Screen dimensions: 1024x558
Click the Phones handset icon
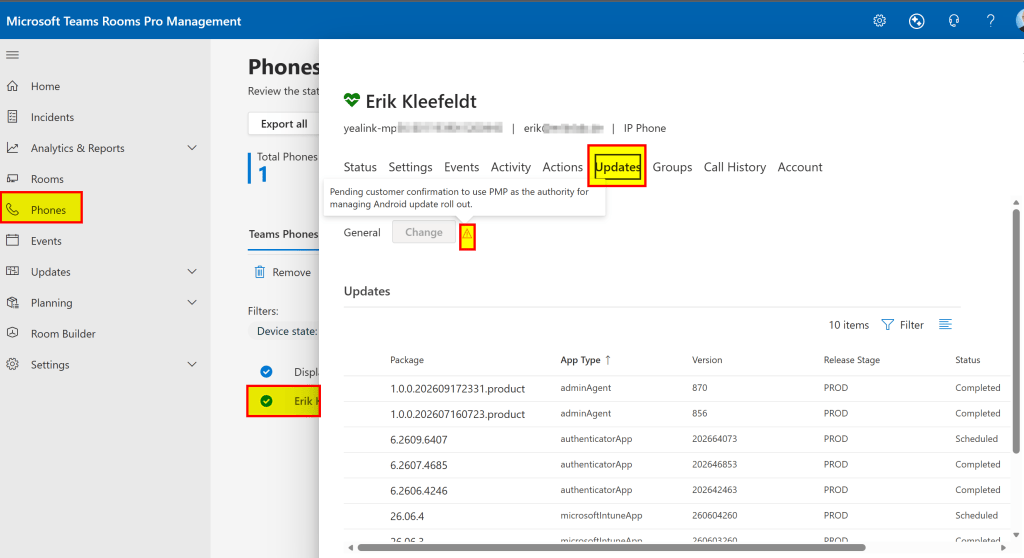(x=12, y=209)
